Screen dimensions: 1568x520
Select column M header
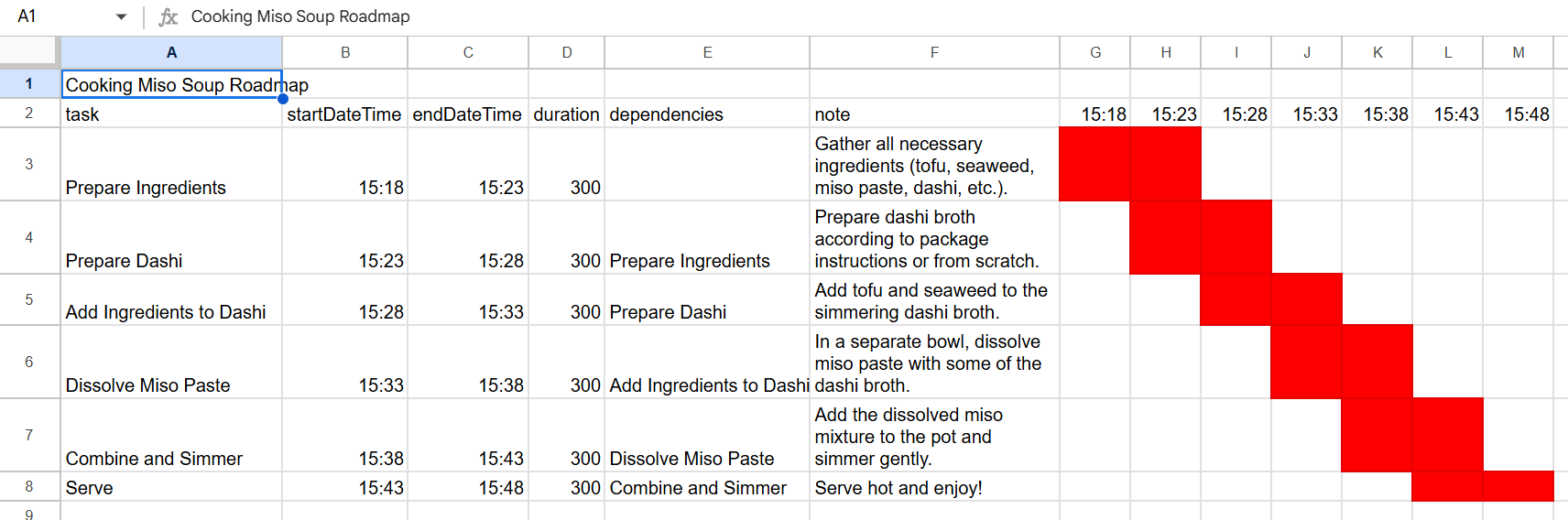1518,52
